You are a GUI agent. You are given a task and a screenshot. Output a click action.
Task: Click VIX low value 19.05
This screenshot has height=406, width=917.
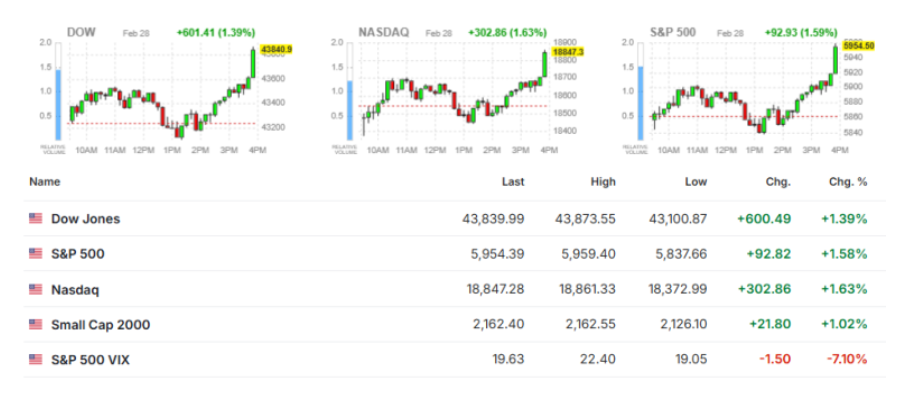click(x=692, y=360)
